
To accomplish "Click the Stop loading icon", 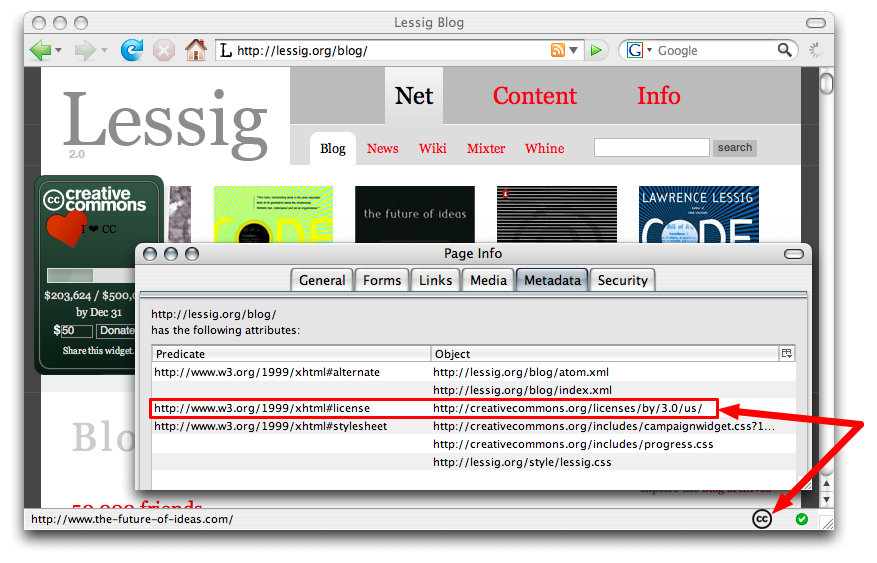I will pos(164,50).
